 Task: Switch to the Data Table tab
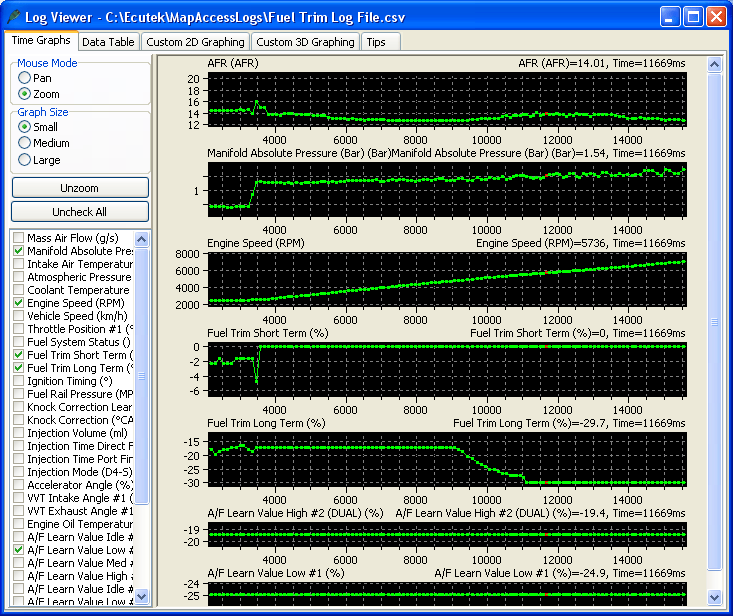coord(108,42)
